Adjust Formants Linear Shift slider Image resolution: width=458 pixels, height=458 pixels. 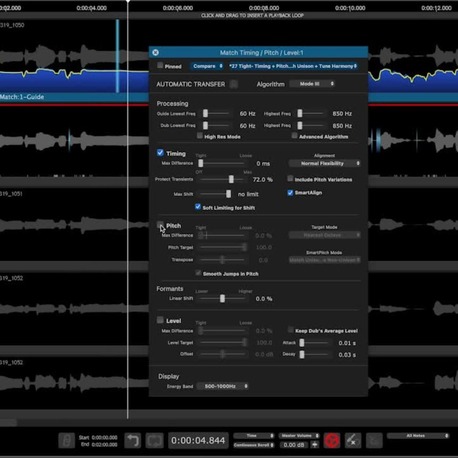[x=222, y=299]
